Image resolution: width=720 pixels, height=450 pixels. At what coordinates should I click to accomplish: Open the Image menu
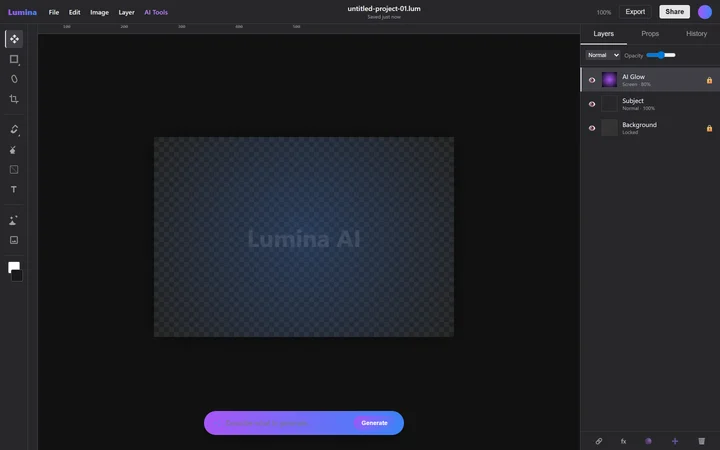click(x=99, y=12)
